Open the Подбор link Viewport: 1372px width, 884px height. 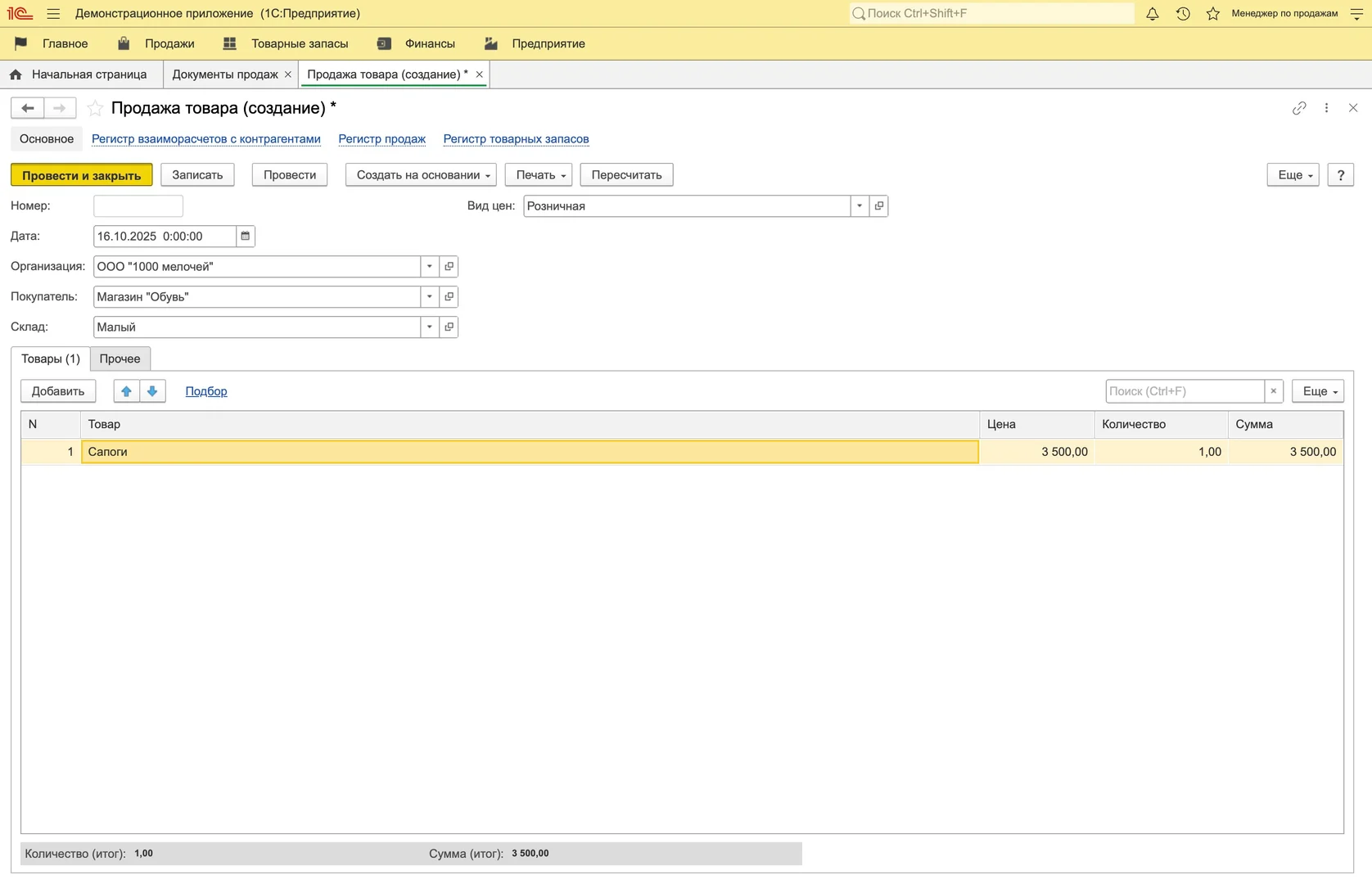[x=206, y=391]
